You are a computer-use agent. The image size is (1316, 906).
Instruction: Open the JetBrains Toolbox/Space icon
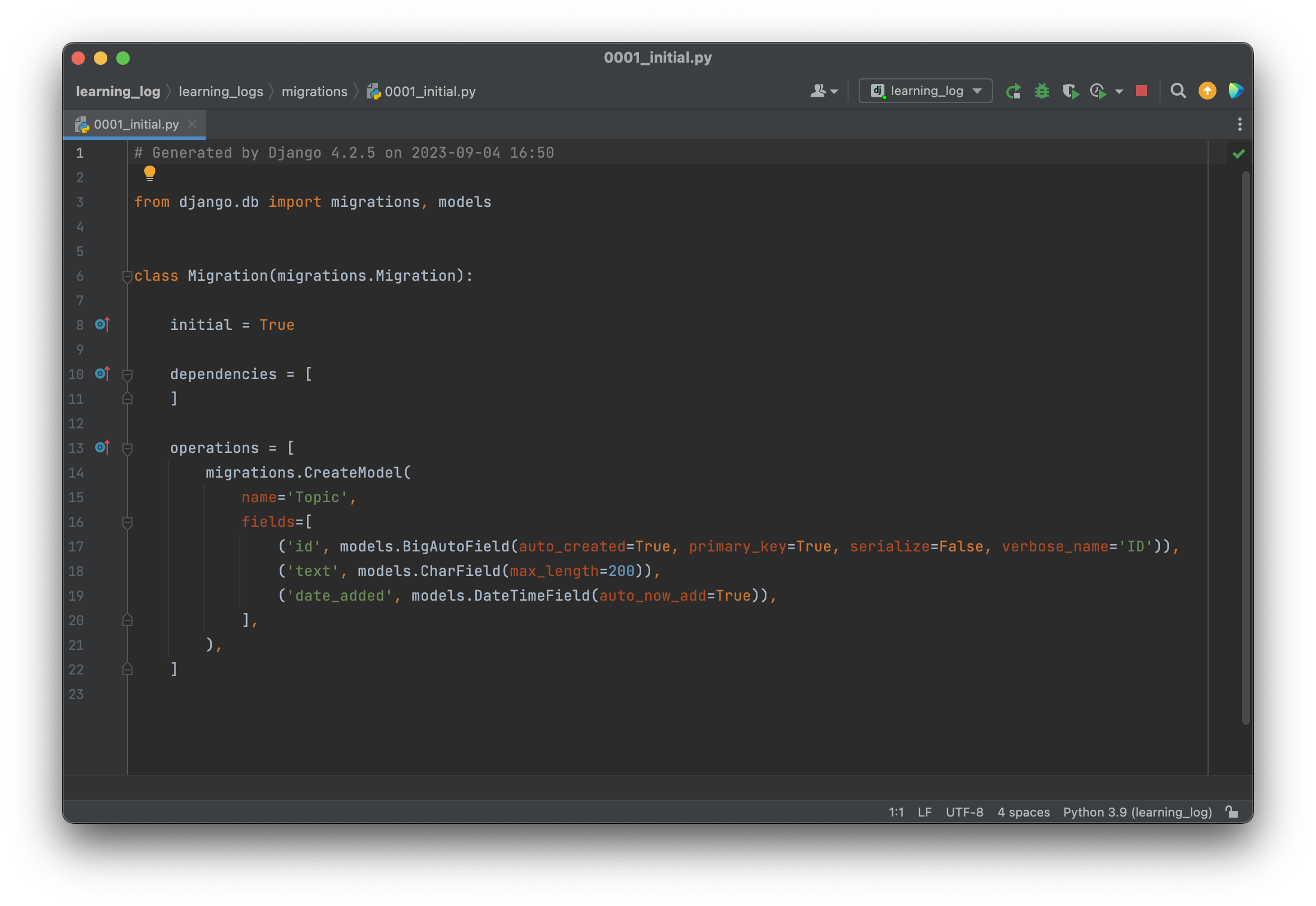click(1235, 91)
